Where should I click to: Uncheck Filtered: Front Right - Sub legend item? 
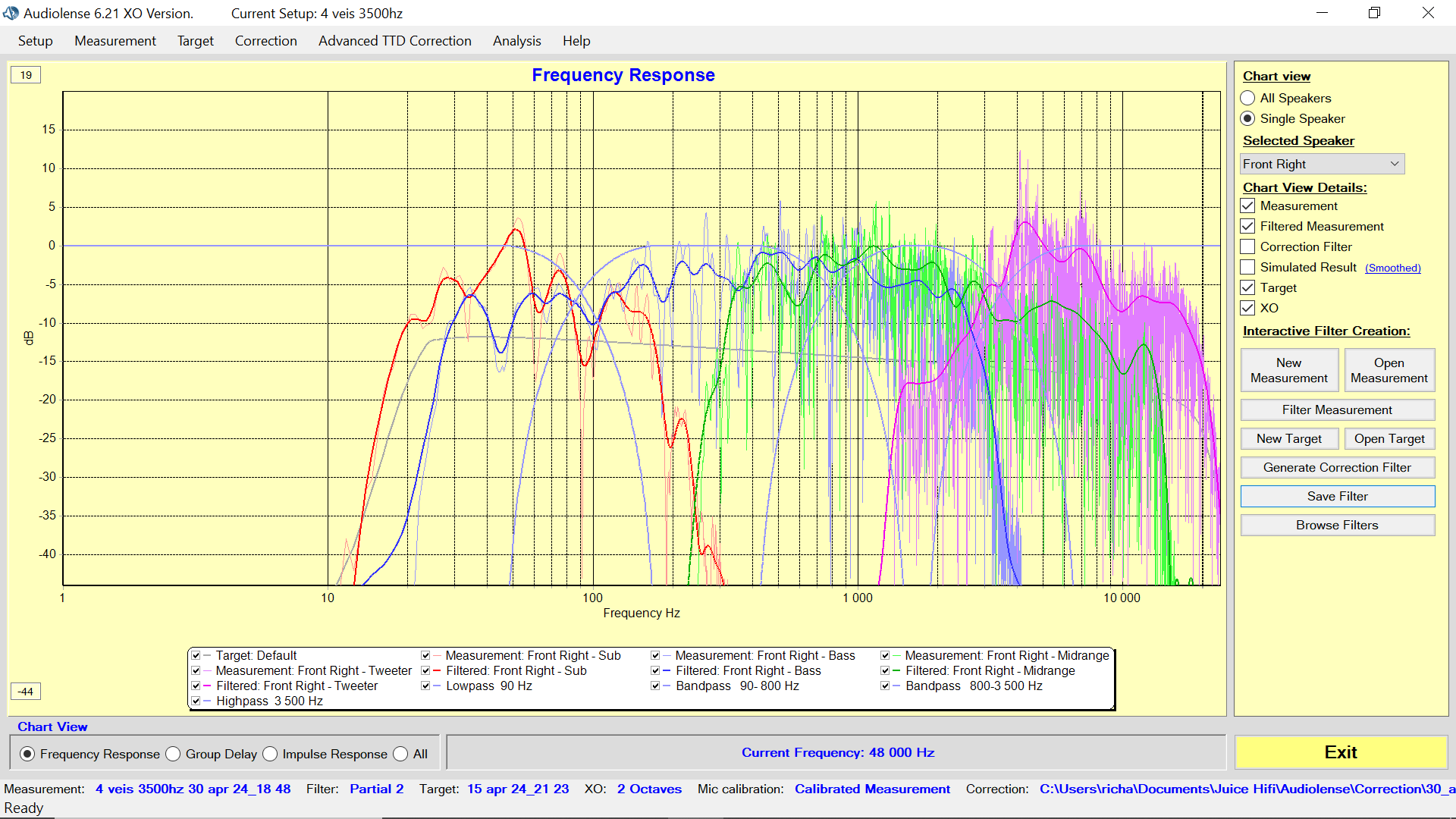coord(426,670)
